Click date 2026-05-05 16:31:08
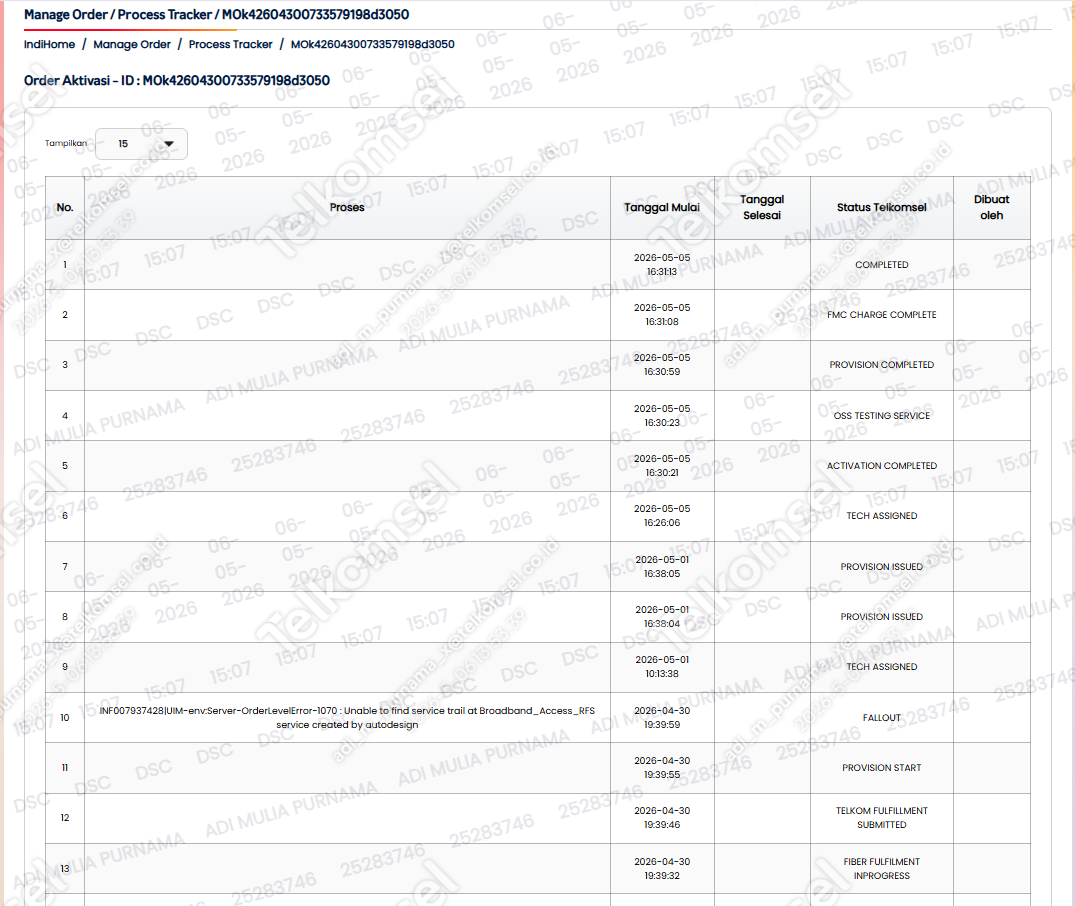 pyautogui.click(x=662, y=315)
